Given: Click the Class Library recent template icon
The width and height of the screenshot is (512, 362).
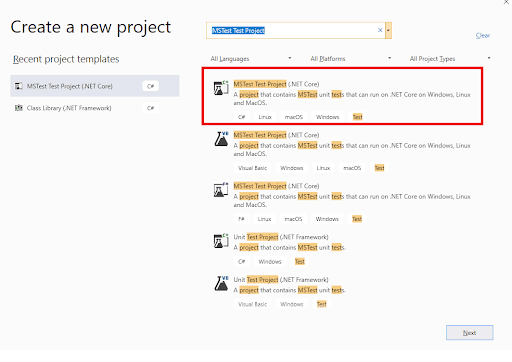Looking at the screenshot, I should (x=19, y=108).
